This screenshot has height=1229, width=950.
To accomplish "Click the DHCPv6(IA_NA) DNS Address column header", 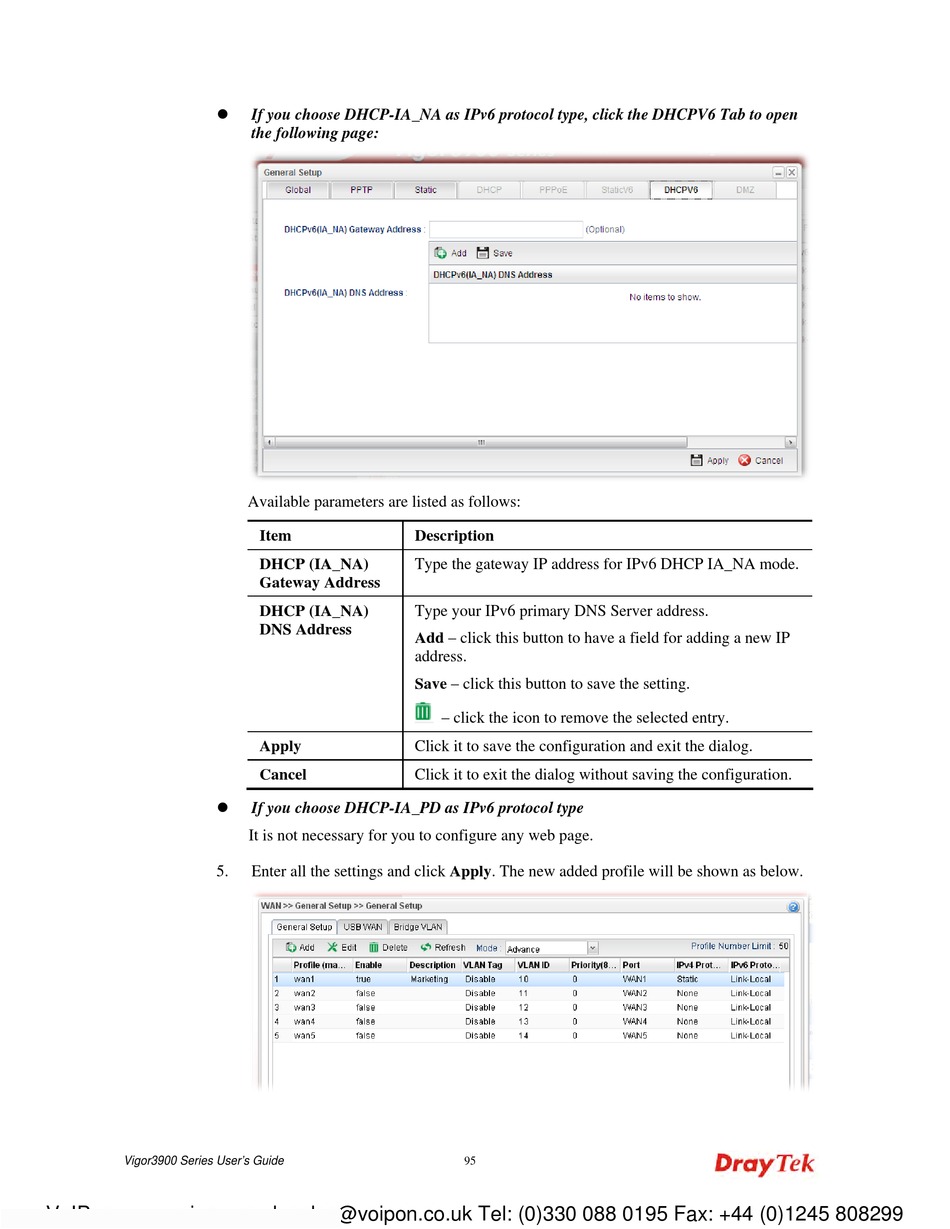I will tap(612, 274).
